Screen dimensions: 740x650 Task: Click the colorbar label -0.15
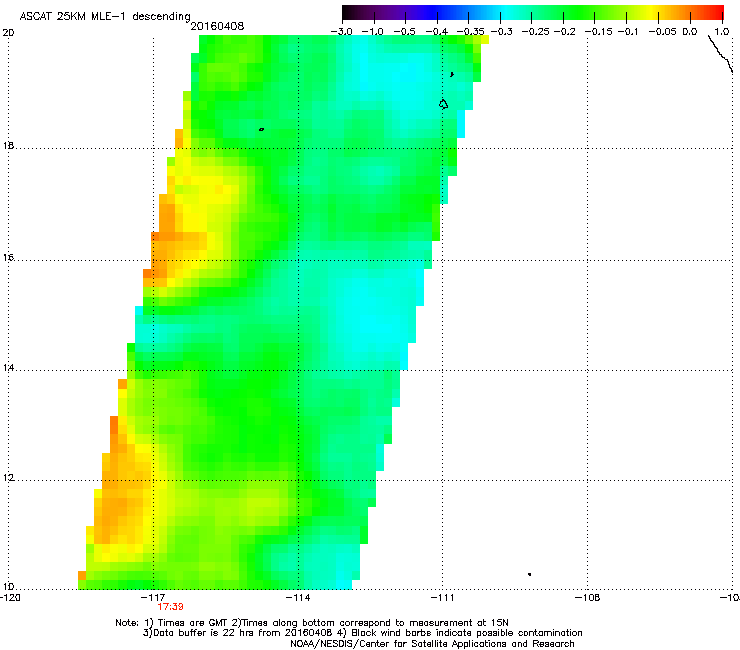coord(598,32)
